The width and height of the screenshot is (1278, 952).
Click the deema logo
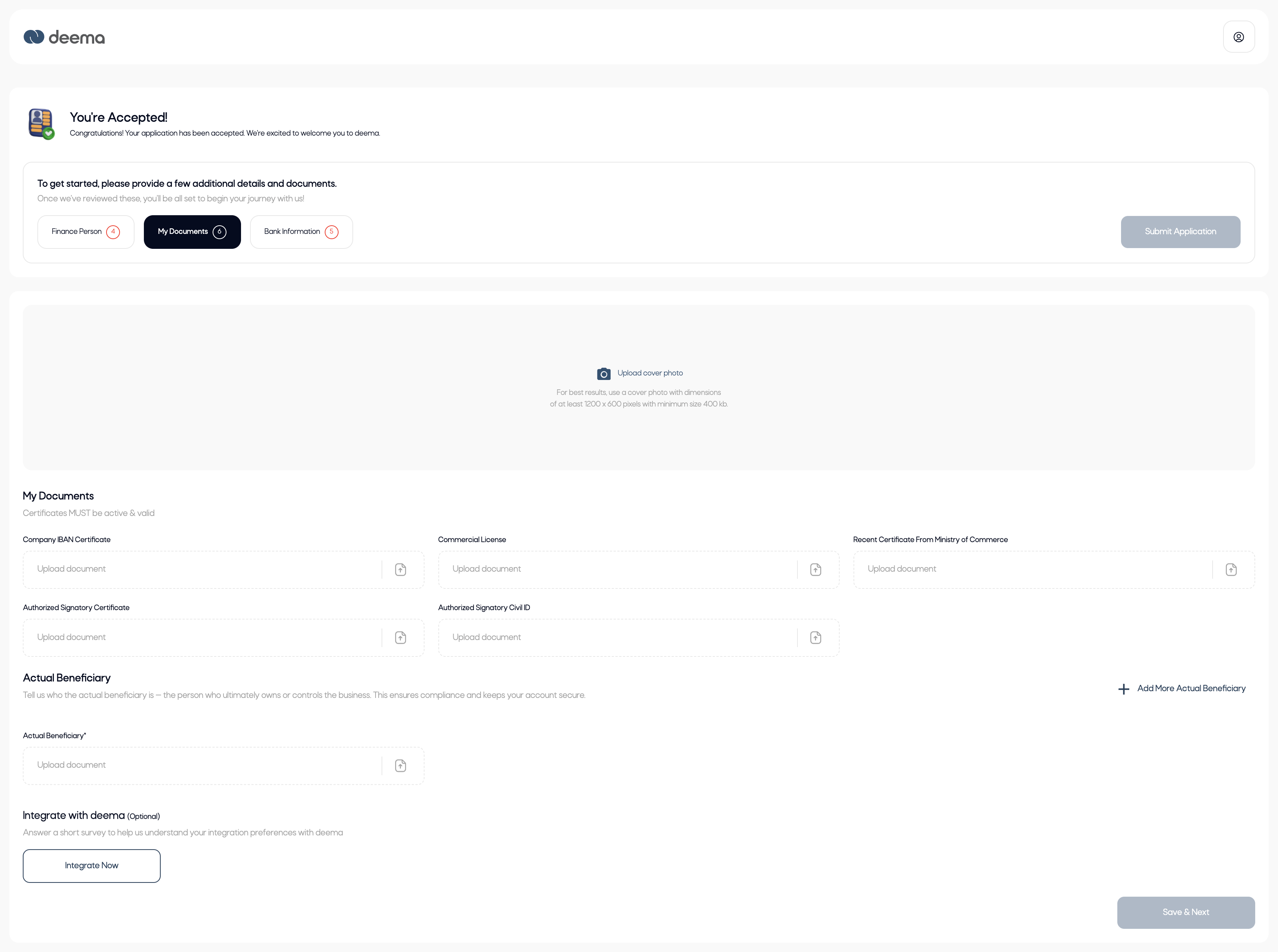[x=64, y=37]
